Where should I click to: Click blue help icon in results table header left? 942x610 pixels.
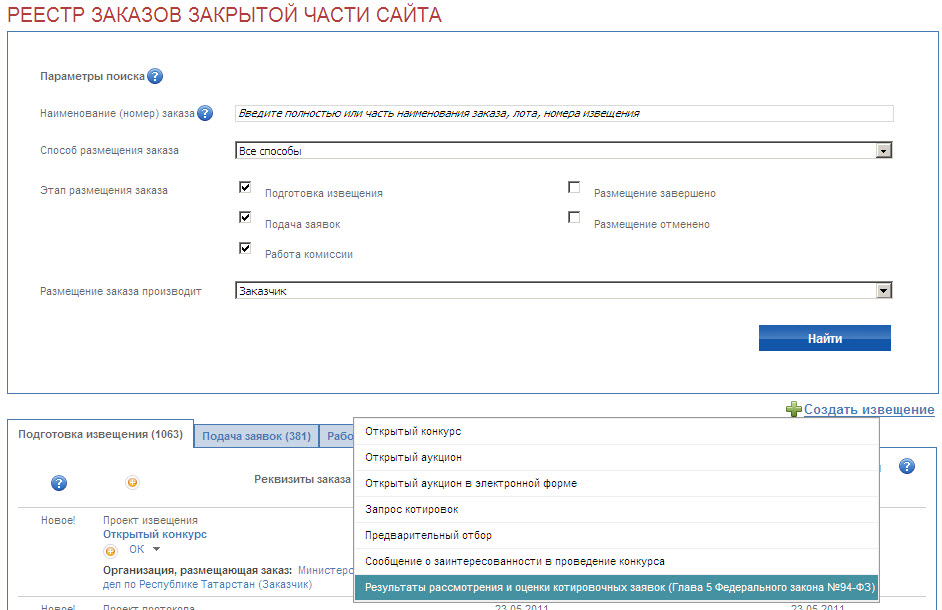[59, 483]
